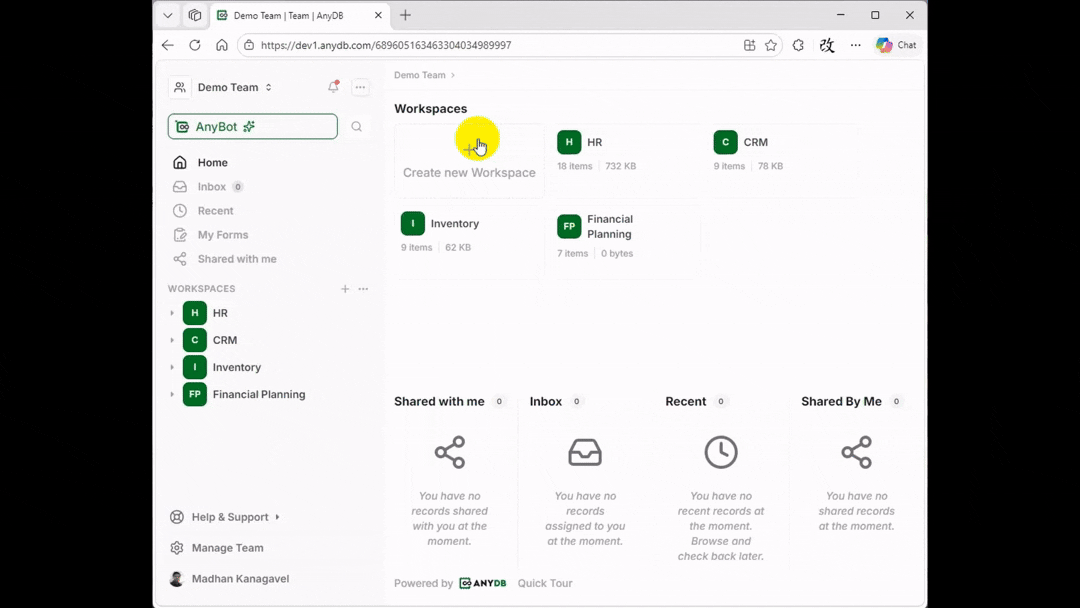This screenshot has height=608, width=1080.
Task: Click Financial Planning label in sidebar
Action: [259, 395]
